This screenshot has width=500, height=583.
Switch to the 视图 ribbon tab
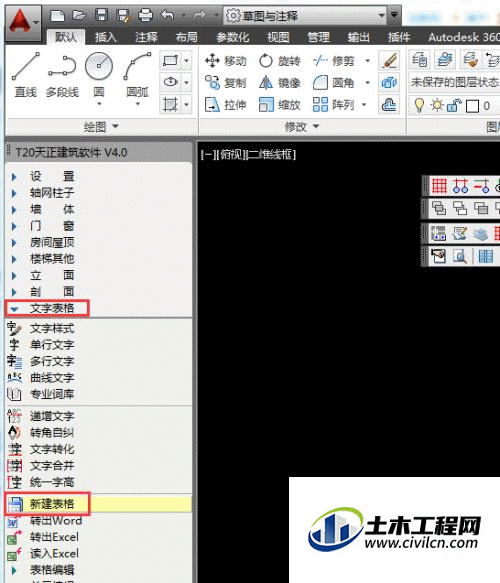[x=278, y=37]
